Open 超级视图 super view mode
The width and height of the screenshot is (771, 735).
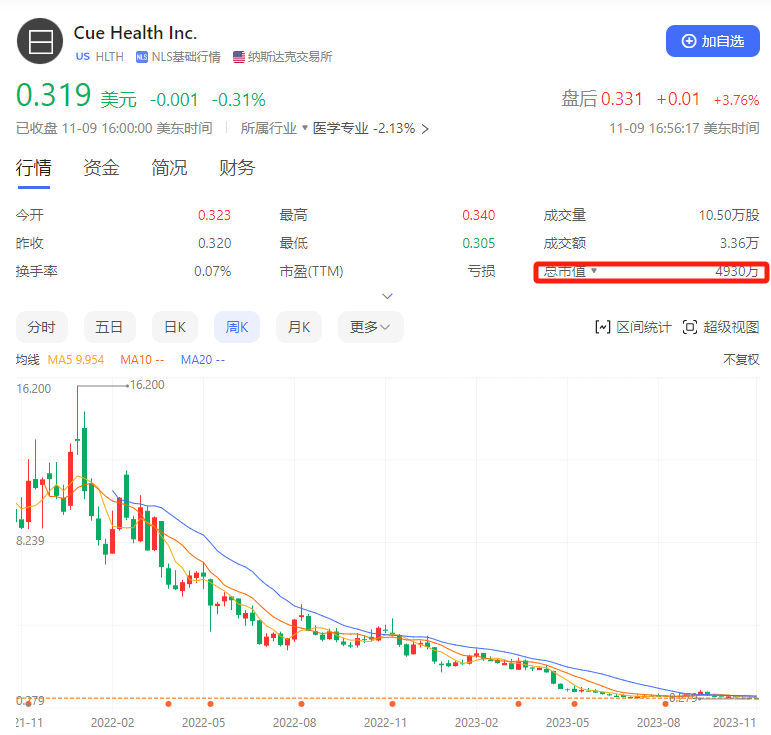pyautogui.click(x=720, y=327)
